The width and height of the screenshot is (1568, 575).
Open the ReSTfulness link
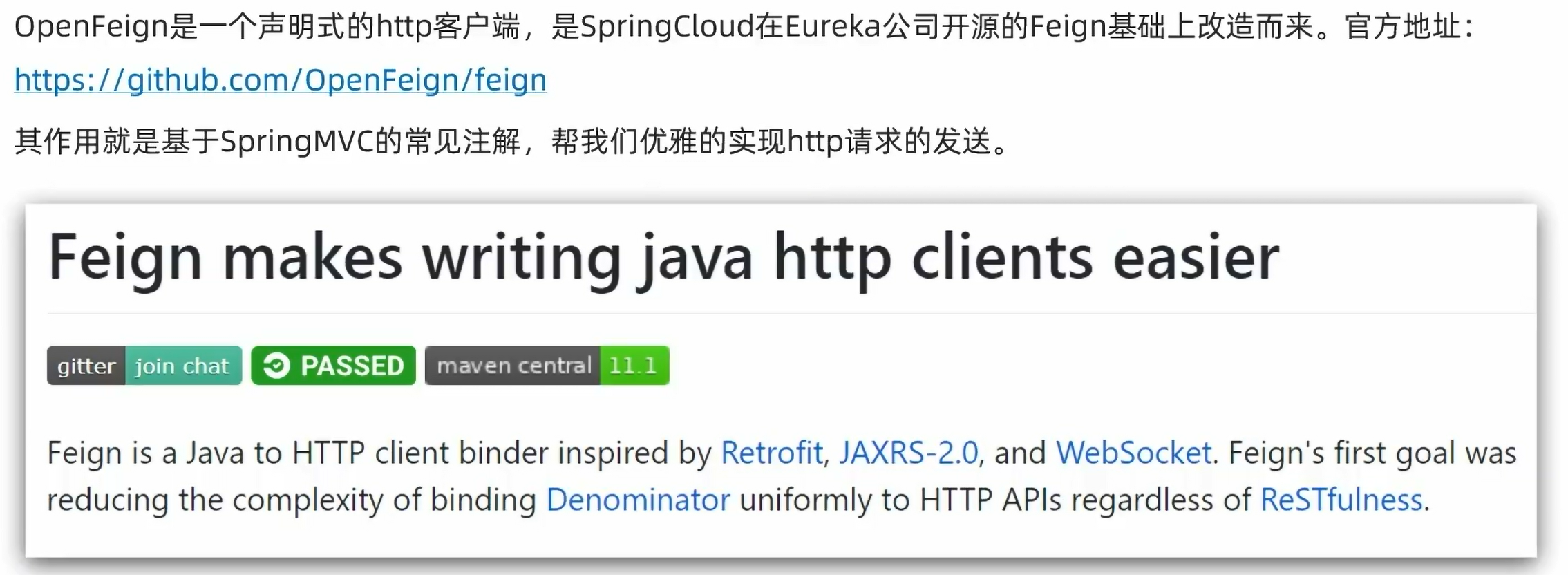click(1341, 500)
